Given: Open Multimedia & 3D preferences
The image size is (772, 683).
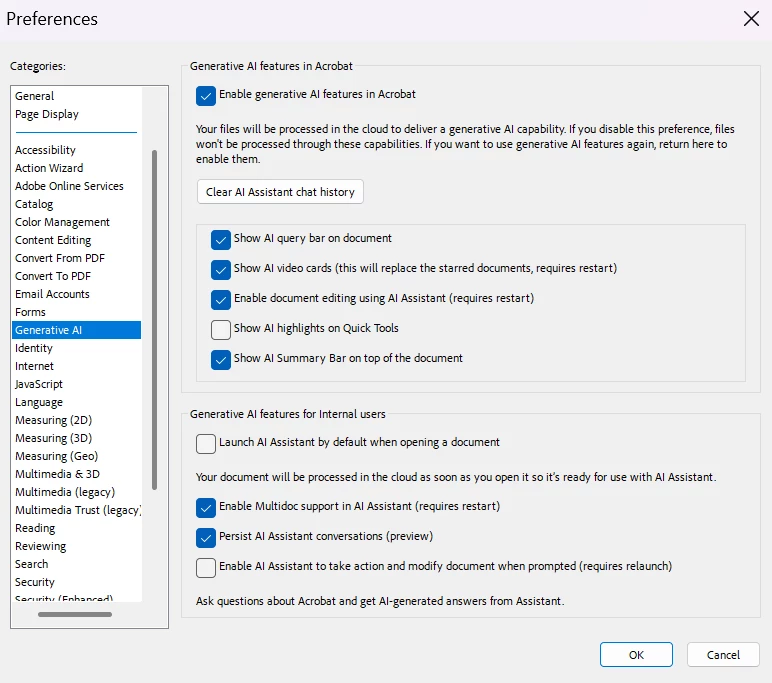Looking at the screenshot, I should 76,474.
